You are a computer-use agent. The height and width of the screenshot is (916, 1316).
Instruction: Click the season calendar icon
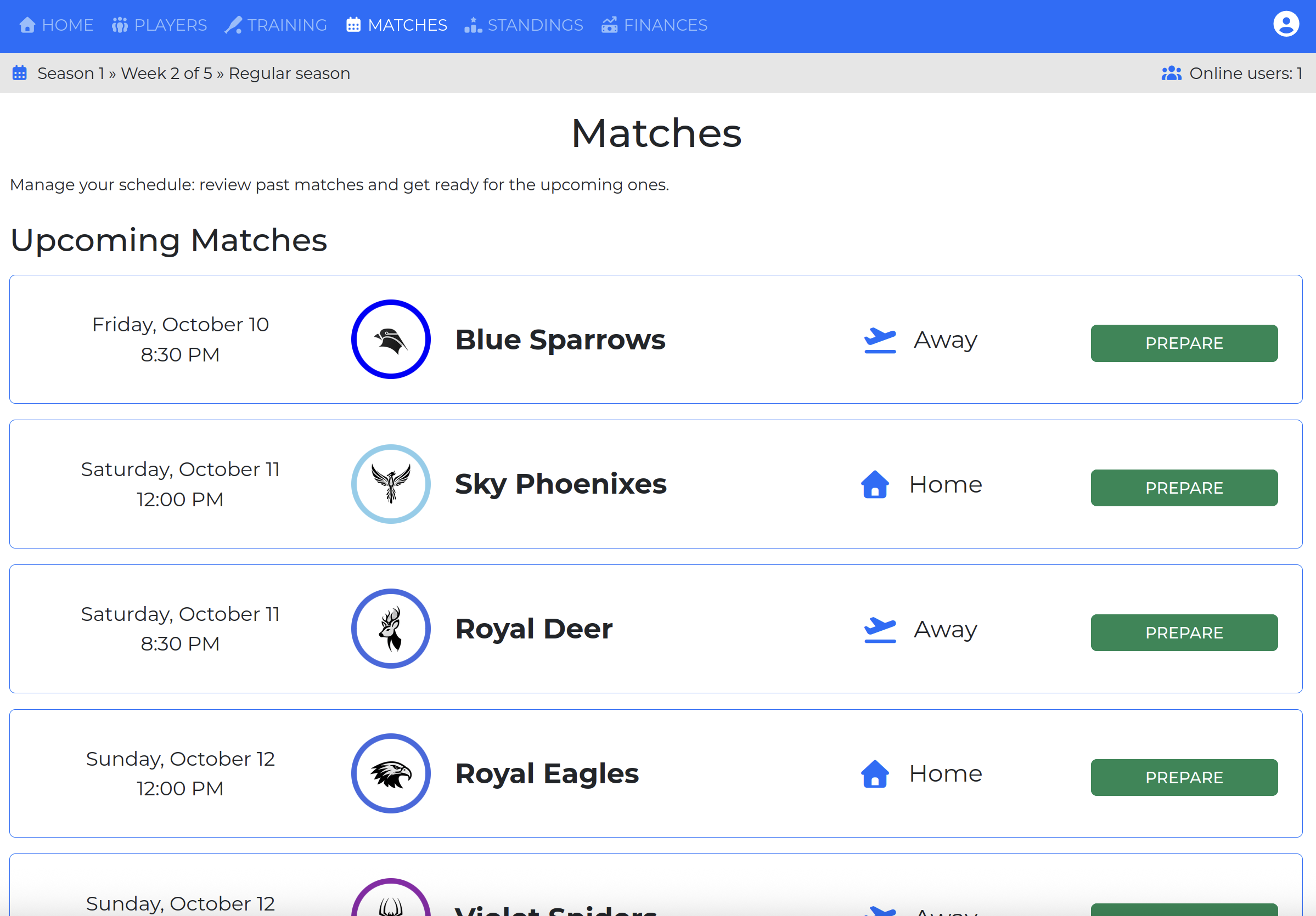20,73
